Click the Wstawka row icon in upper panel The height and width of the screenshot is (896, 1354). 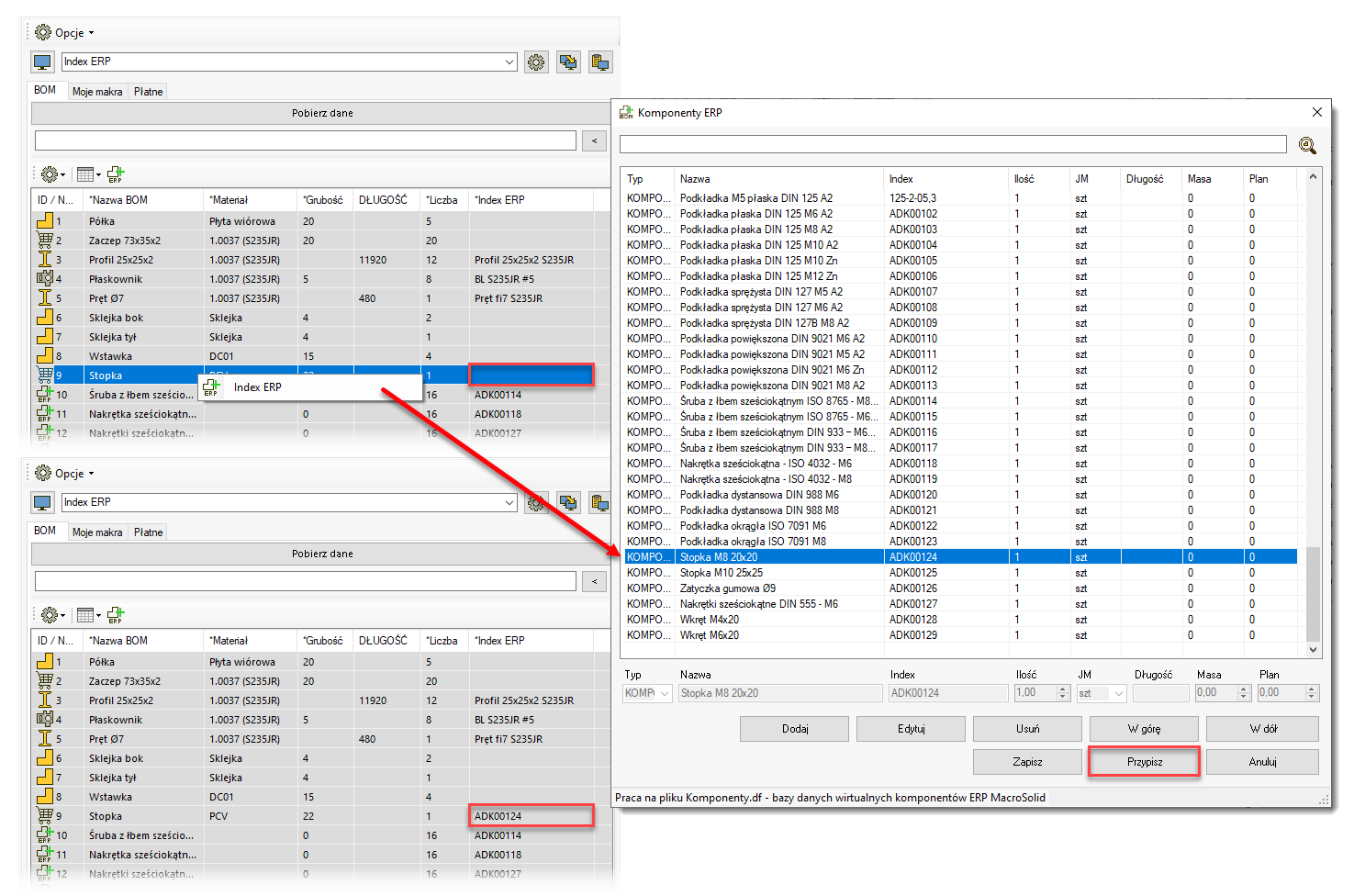pyautogui.click(x=45, y=356)
